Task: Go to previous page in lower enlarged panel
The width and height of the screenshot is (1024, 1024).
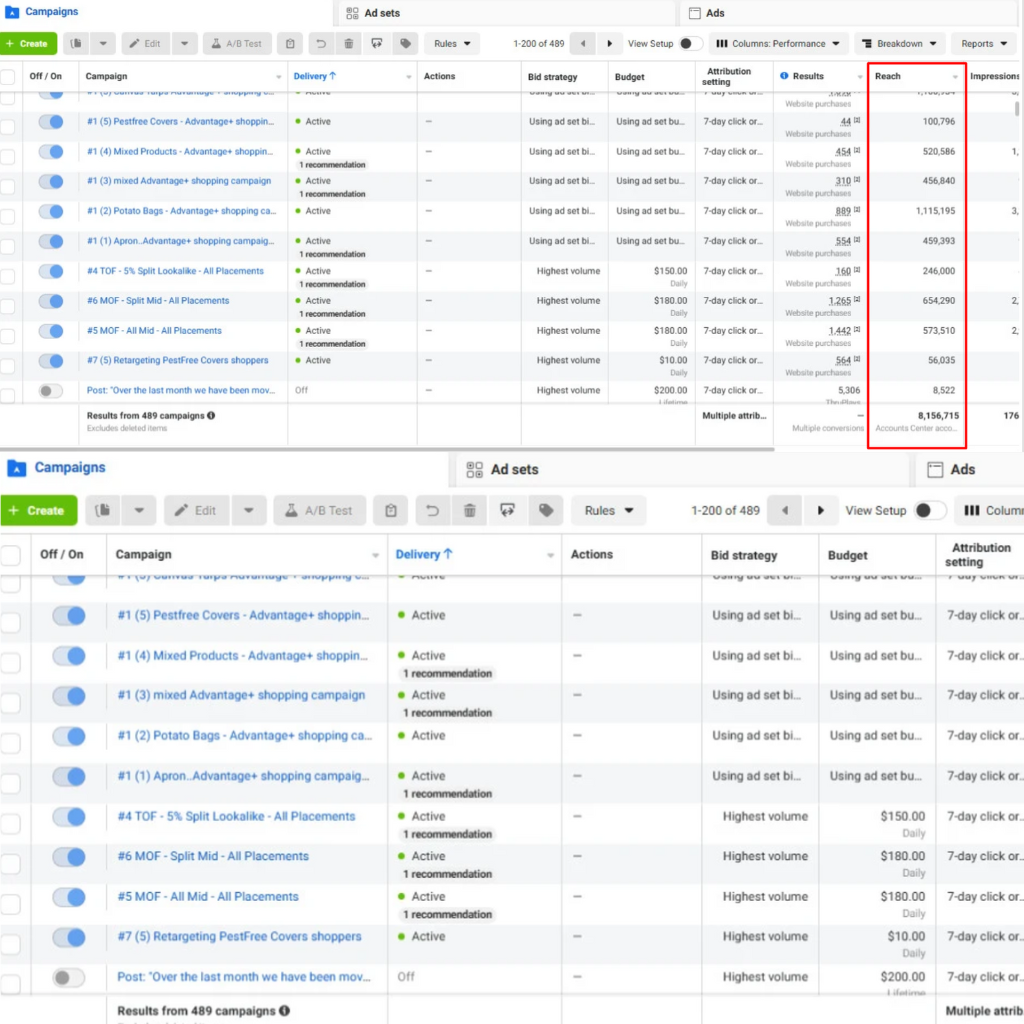Action: pyautogui.click(x=785, y=511)
